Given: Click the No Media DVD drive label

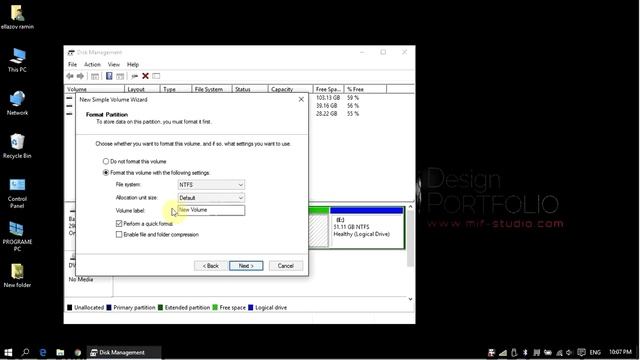Looking at the screenshot, I should [81, 280].
